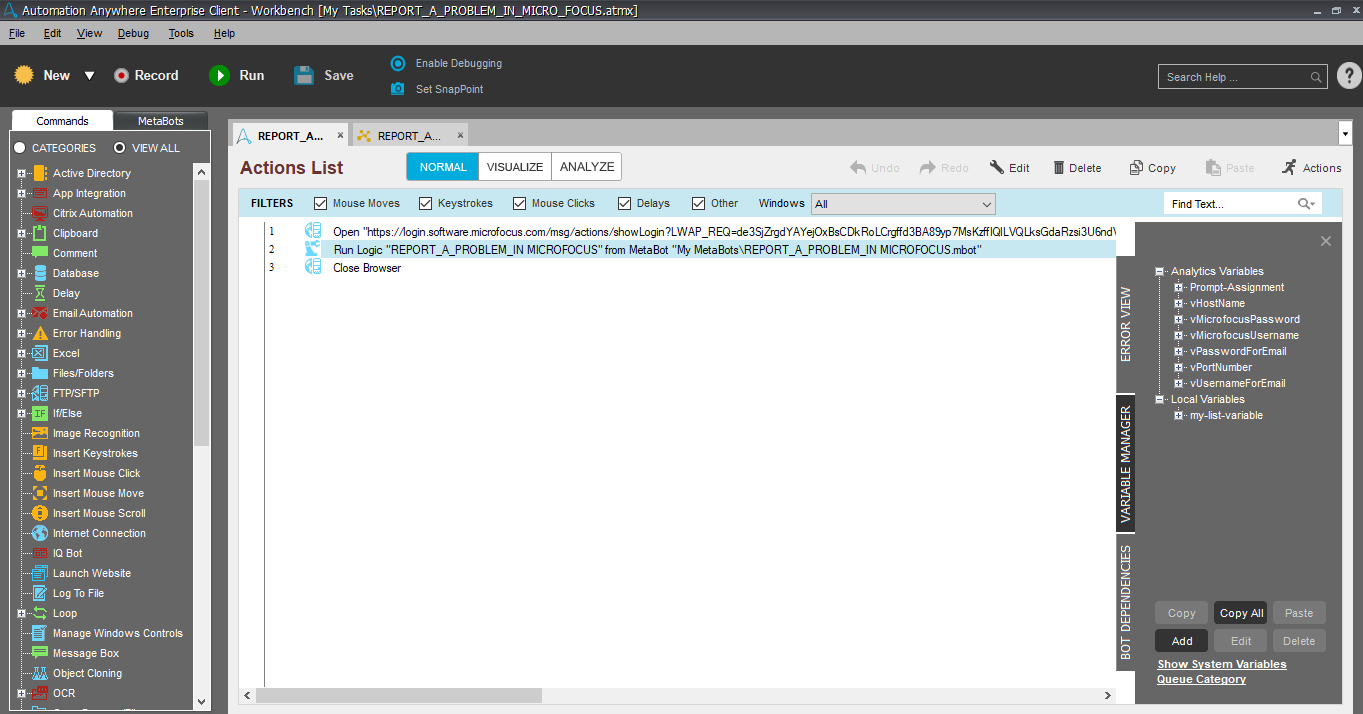This screenshot has height=714, width=1363.
Task: Select the Citrix Automation command icon
Action: click(40, 213)
